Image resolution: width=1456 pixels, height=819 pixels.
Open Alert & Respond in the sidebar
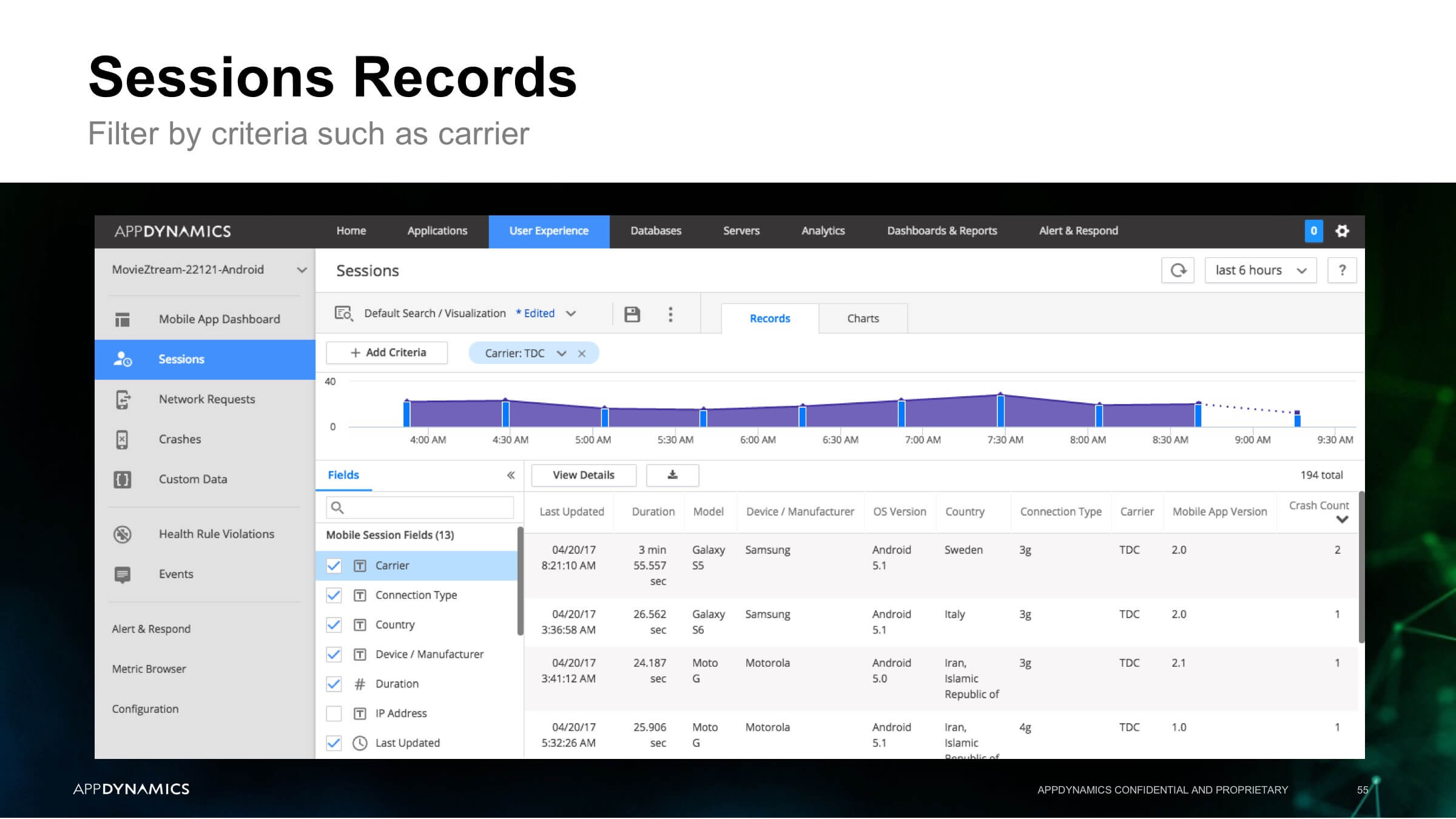click(151, 629)
